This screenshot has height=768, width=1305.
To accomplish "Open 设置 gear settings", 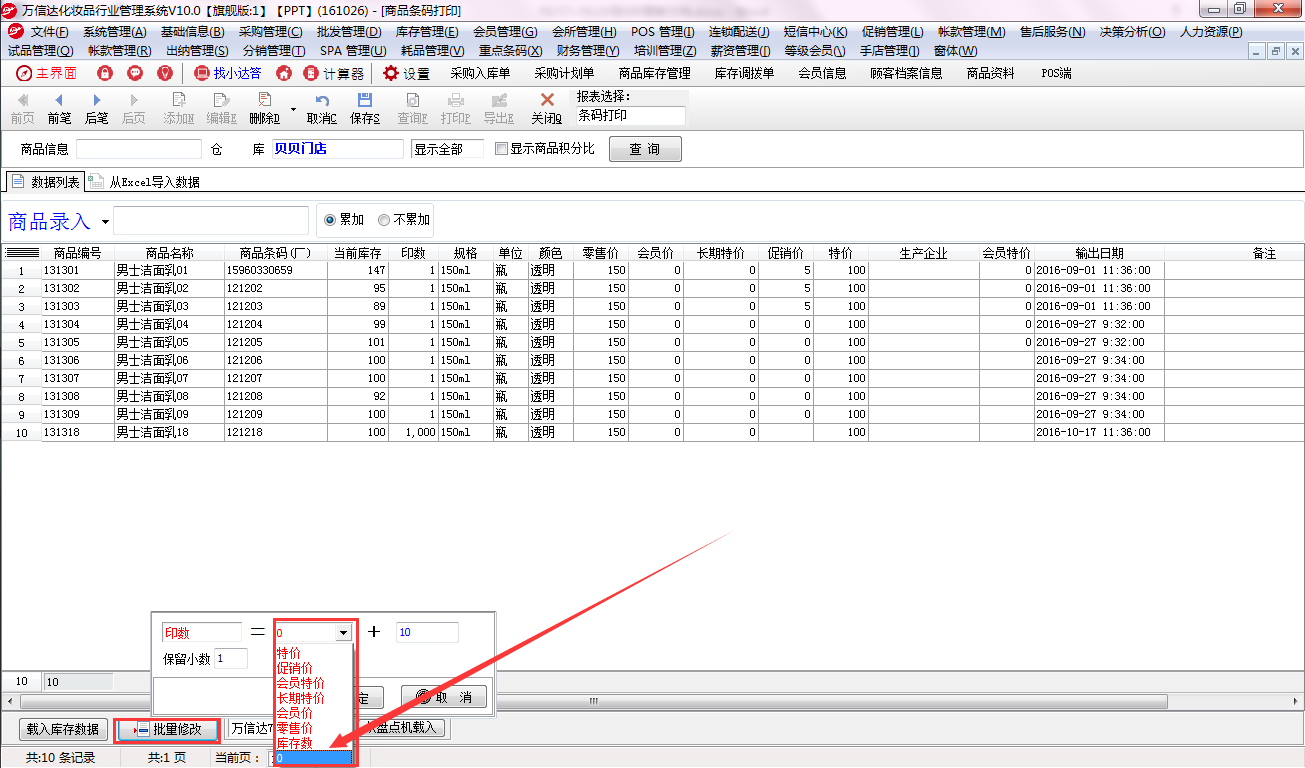I will click(406, 73).
